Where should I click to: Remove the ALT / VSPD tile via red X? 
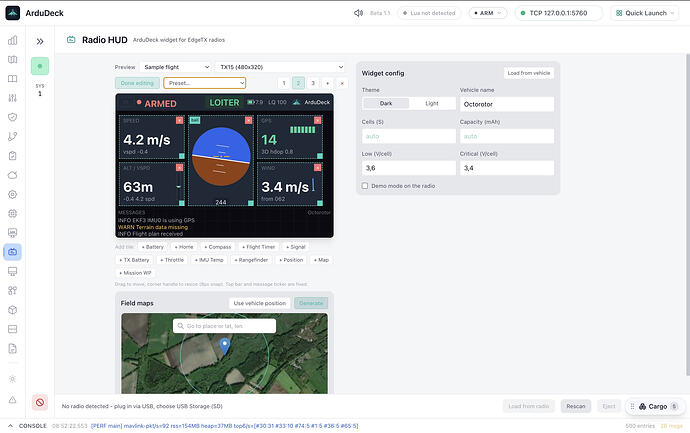180,168
